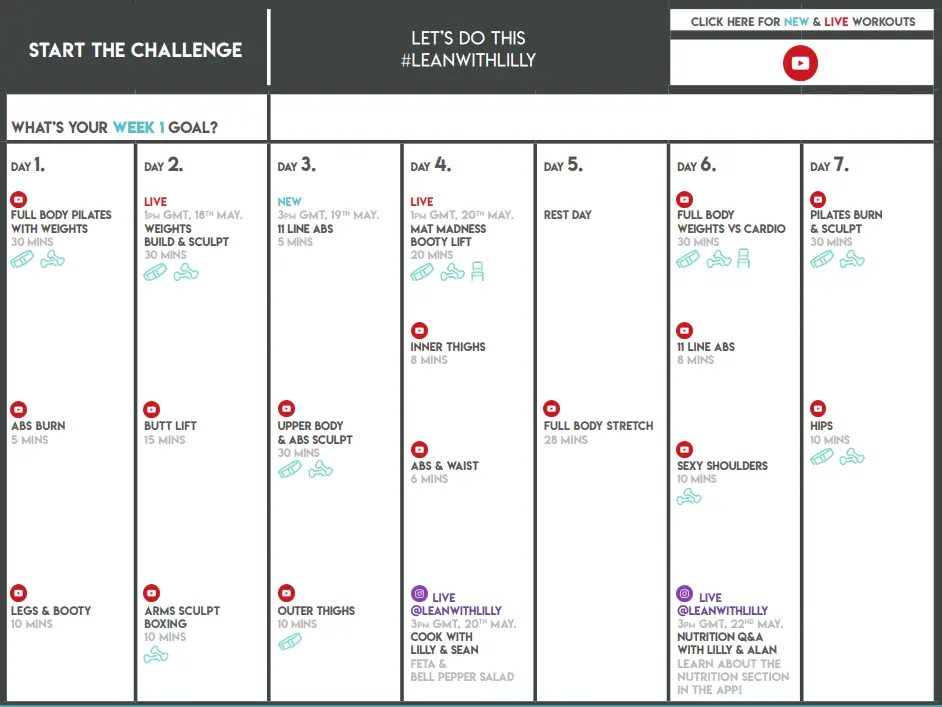
Task: Click the large YouTube button in header
Action: pos(800,64)
